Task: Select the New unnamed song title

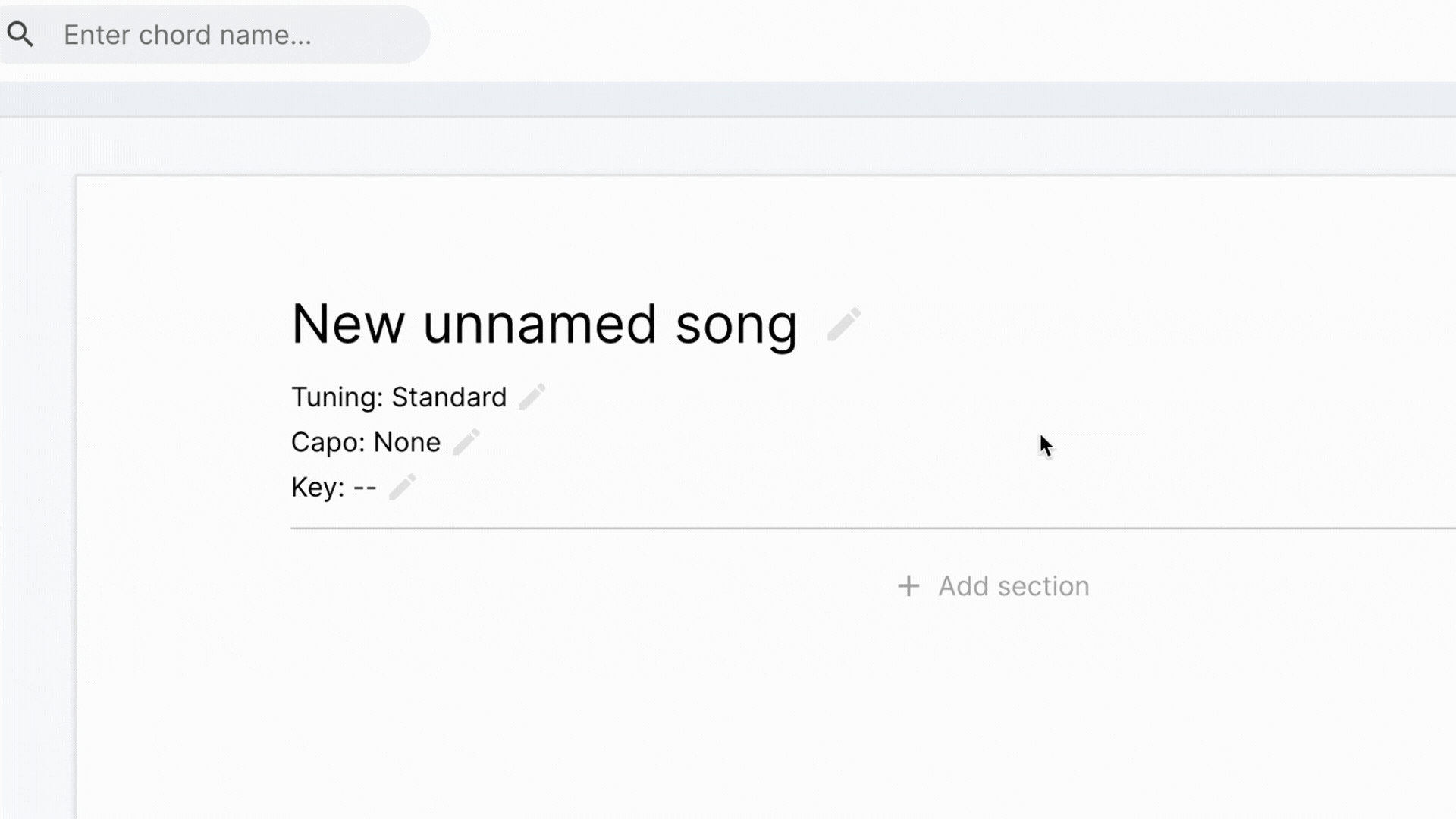Action: tap(544, 325)
